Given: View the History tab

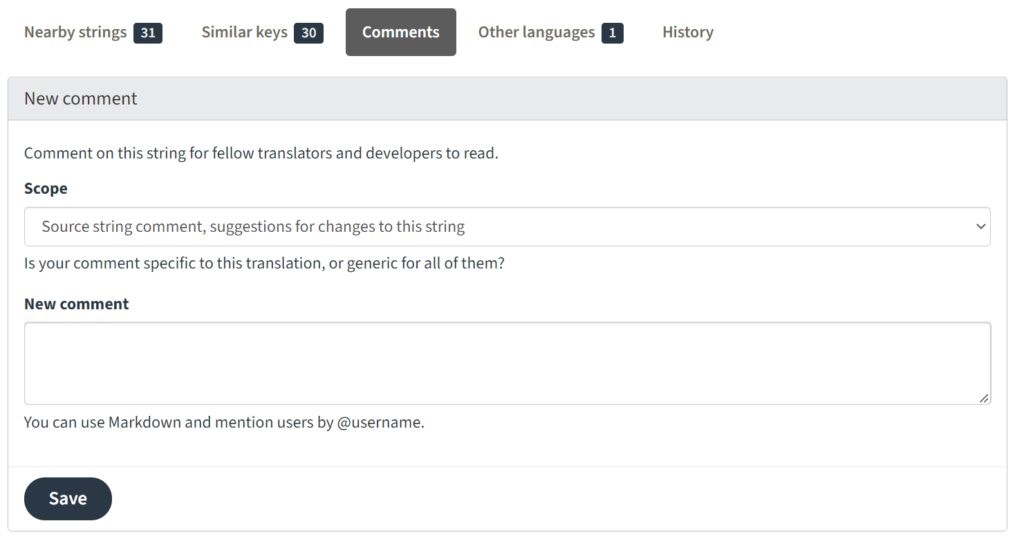Looking at the screenshot, I should point(688,32).
